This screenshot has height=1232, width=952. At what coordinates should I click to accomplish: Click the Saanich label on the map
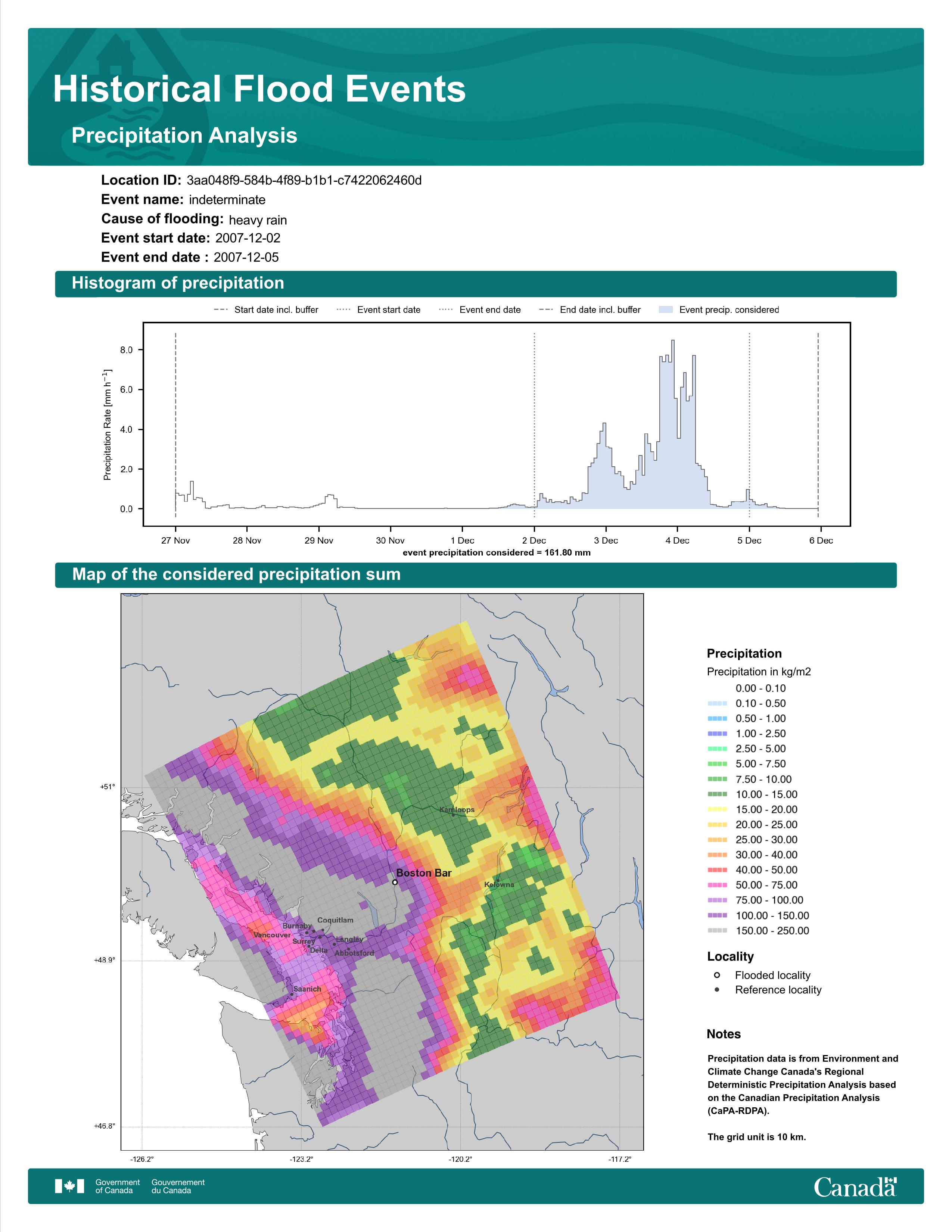[x=307, y=989]
